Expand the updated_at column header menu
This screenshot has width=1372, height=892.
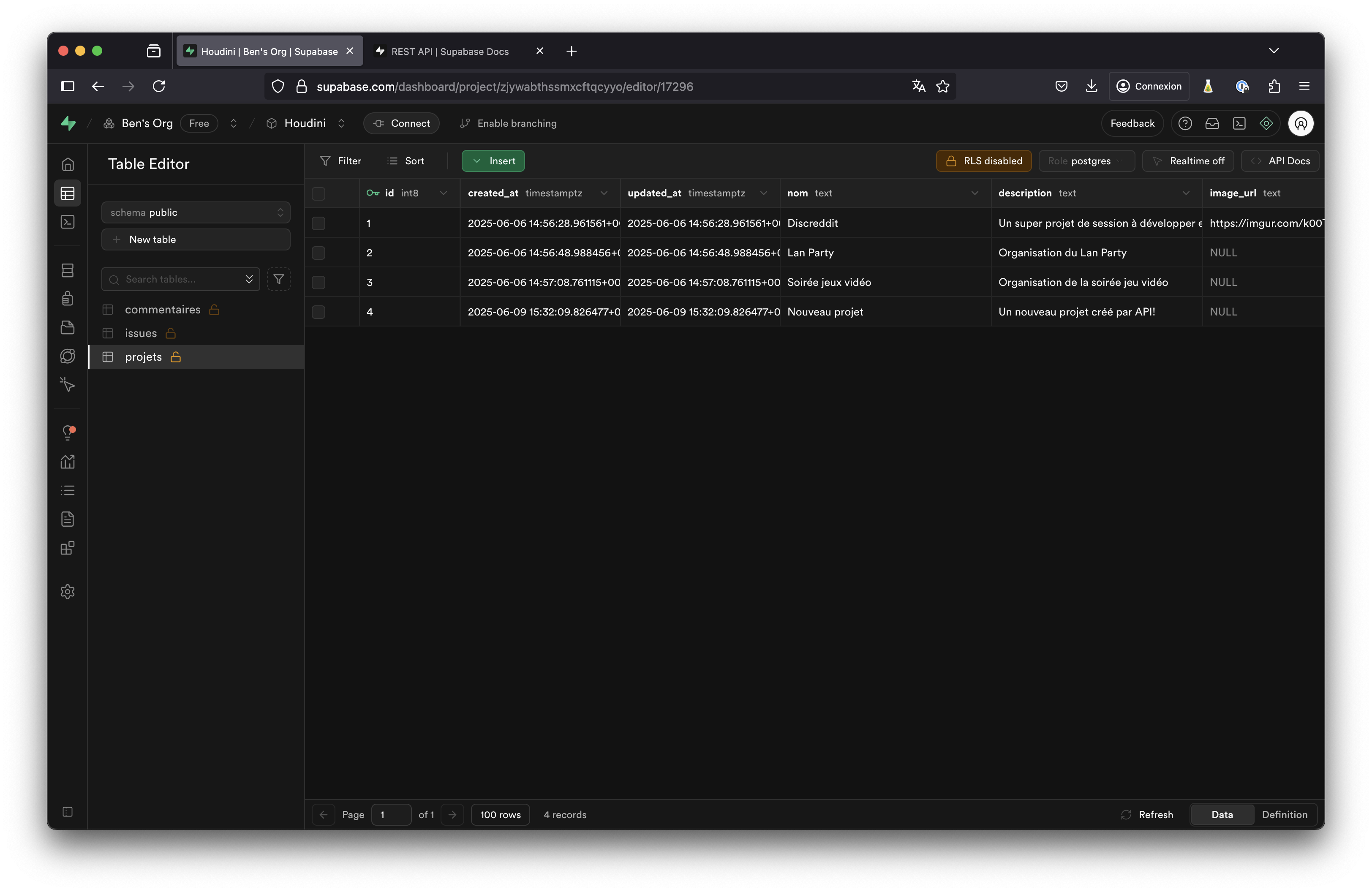[763, 193]
